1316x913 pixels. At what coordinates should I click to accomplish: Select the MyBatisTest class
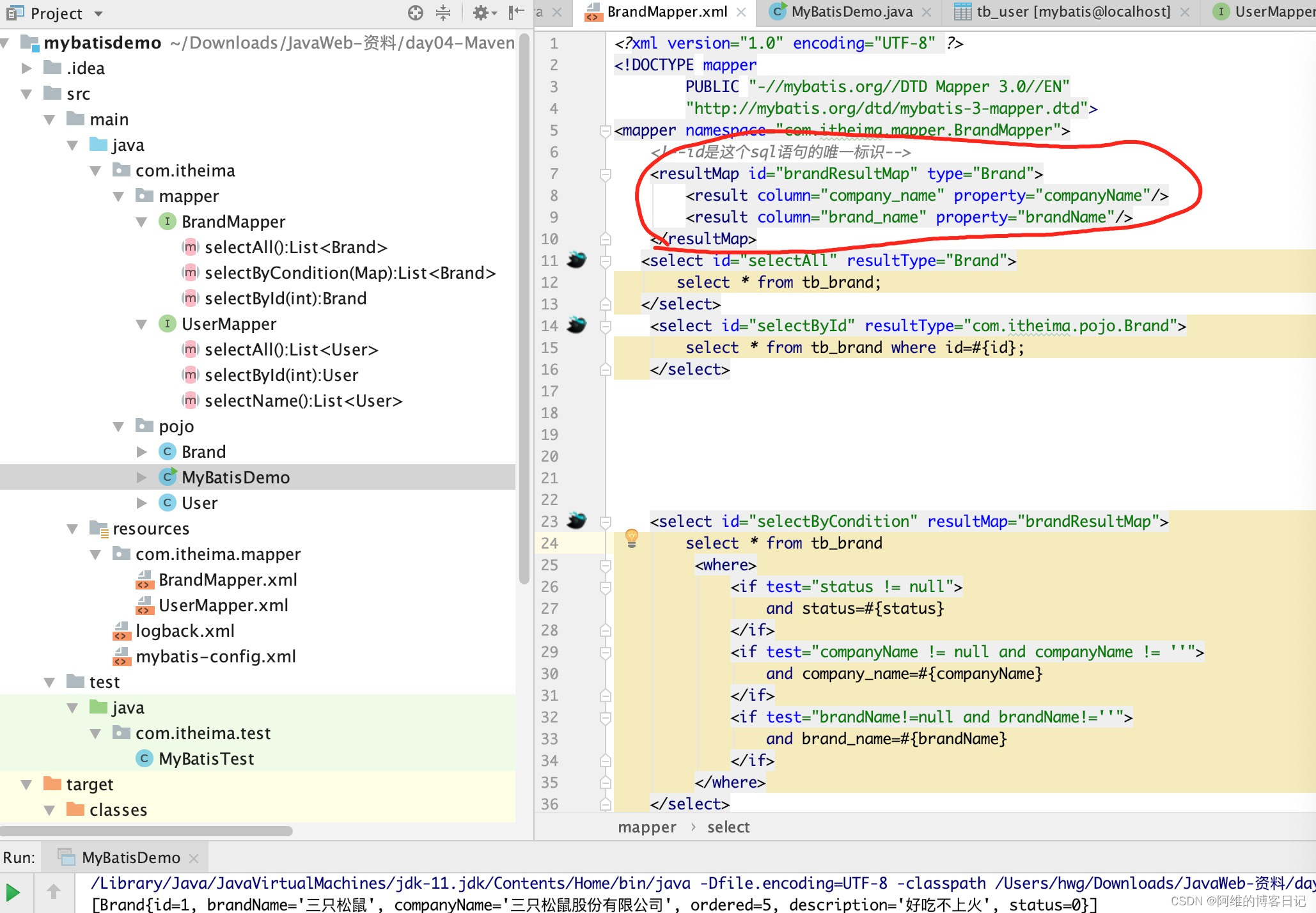206,759
